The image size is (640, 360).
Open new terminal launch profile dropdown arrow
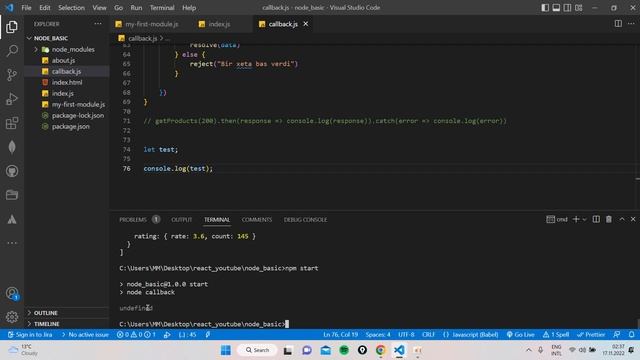pyautogui.click(x=584, y=219)
